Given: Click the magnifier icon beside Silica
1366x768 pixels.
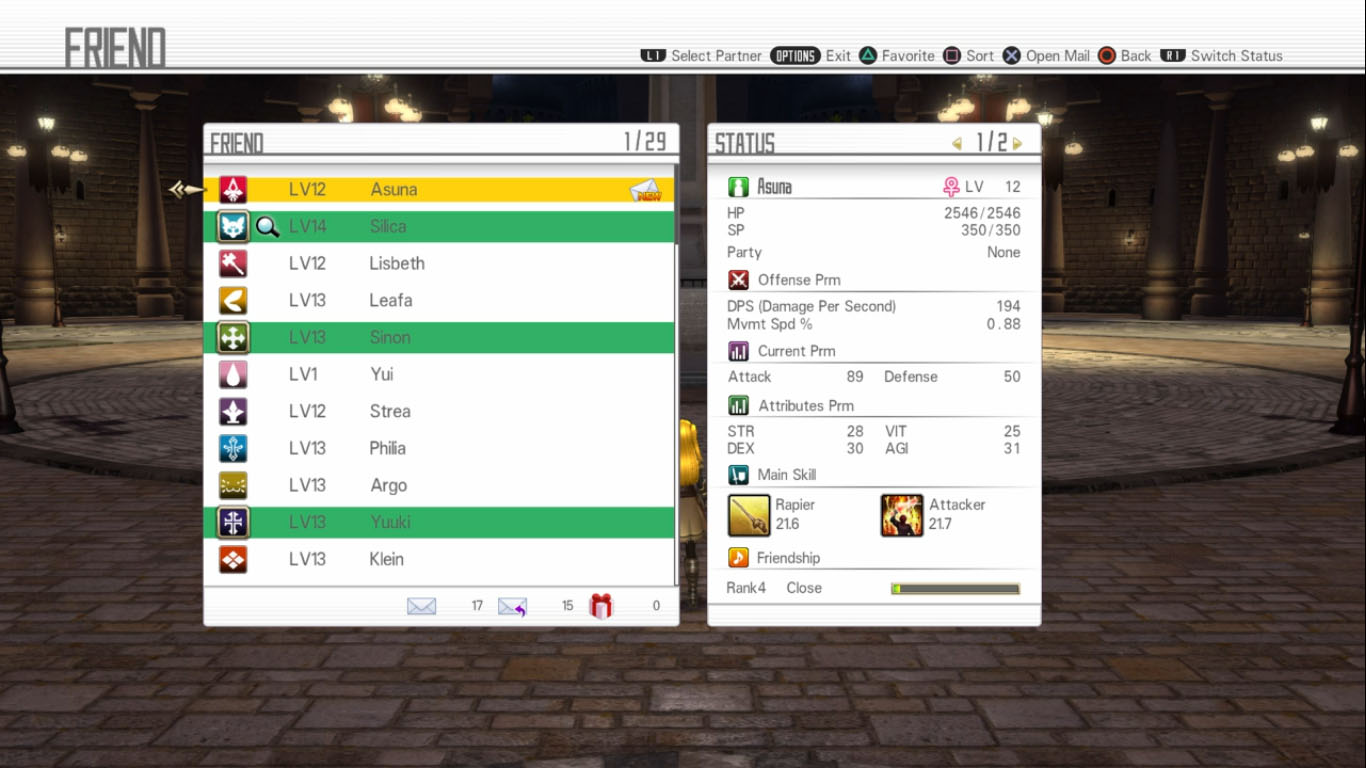Looking at the screenshot, I should click(x=267, y=227).
